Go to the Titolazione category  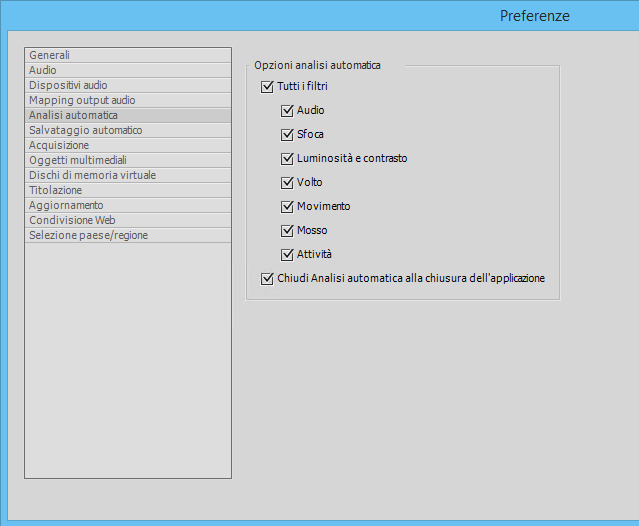56,190
